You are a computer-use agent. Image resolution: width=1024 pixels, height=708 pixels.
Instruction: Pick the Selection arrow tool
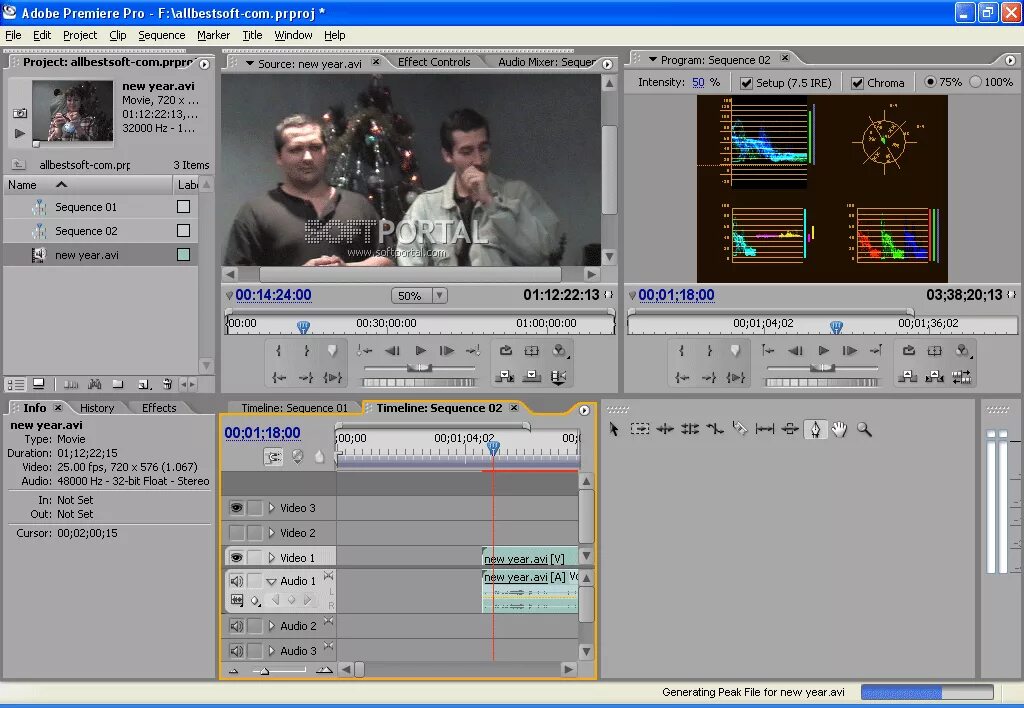[614, 429]
